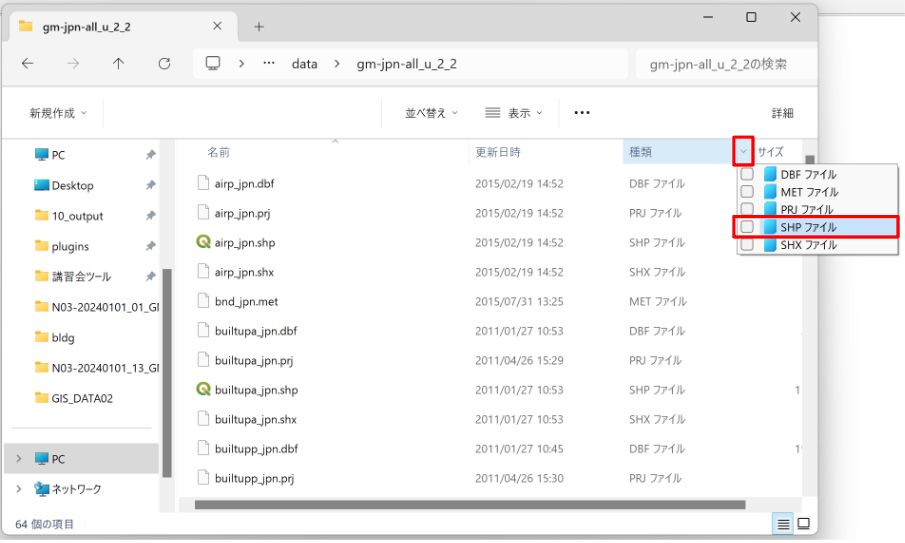
Task: Click the 種類 column header
Action: point(641,152)
